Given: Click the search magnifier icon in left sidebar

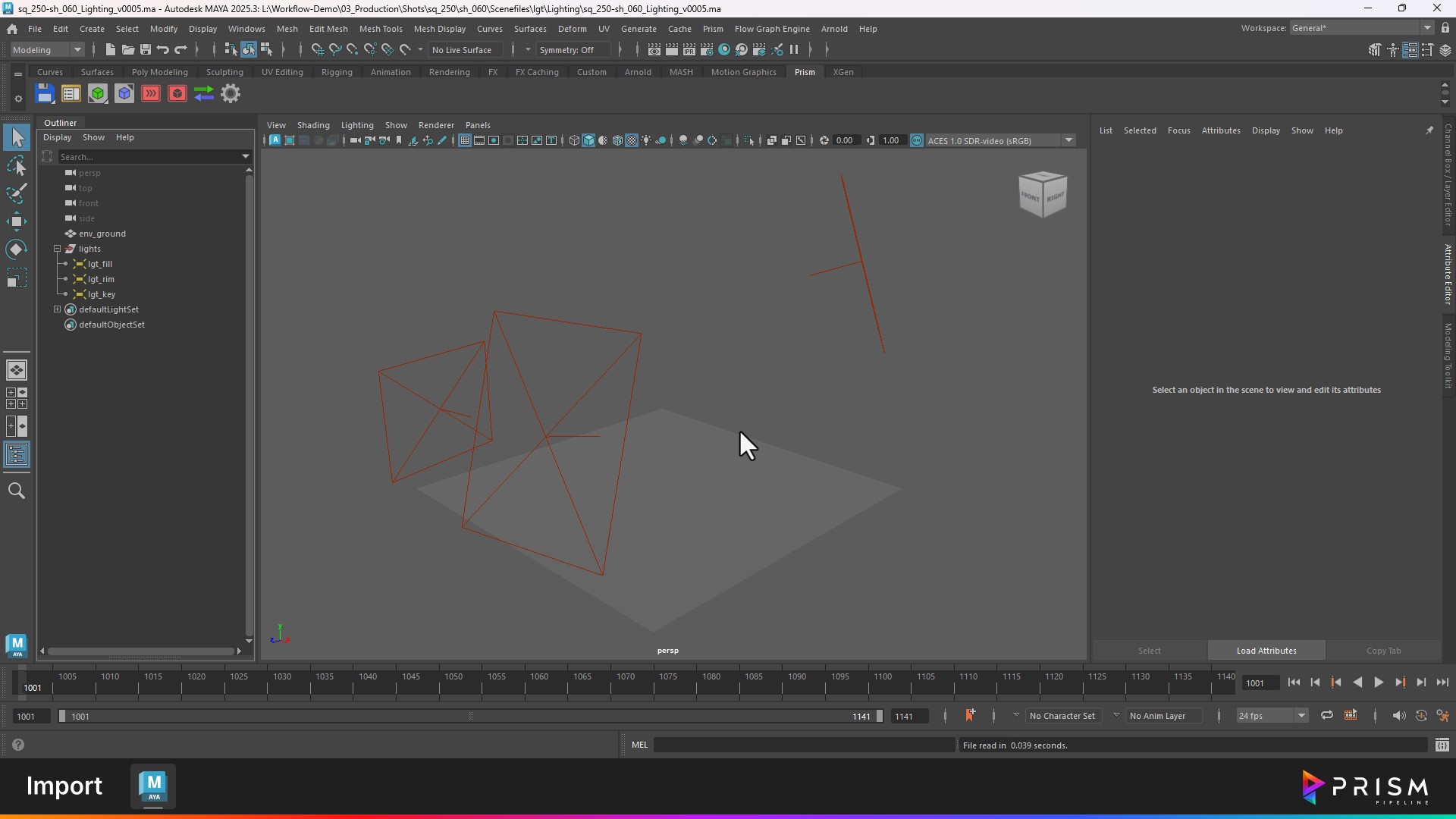Looking at the screenshot, I should [x=17, y=491].
